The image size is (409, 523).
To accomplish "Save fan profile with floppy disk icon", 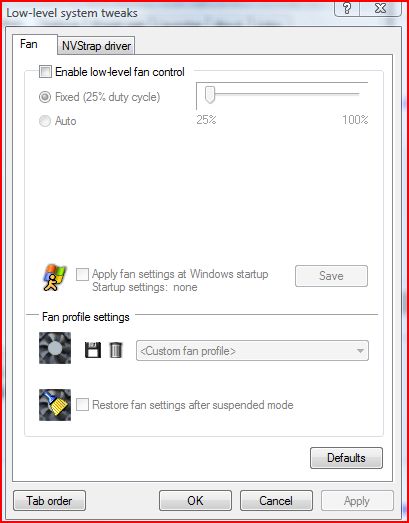I will coord(93,350).
